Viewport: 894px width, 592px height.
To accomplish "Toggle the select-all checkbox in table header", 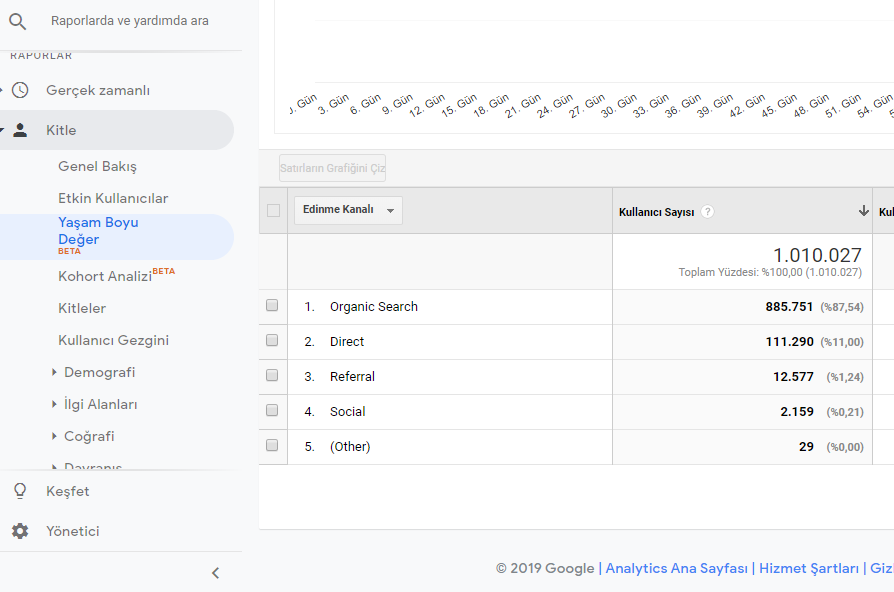I will [274, 210].
